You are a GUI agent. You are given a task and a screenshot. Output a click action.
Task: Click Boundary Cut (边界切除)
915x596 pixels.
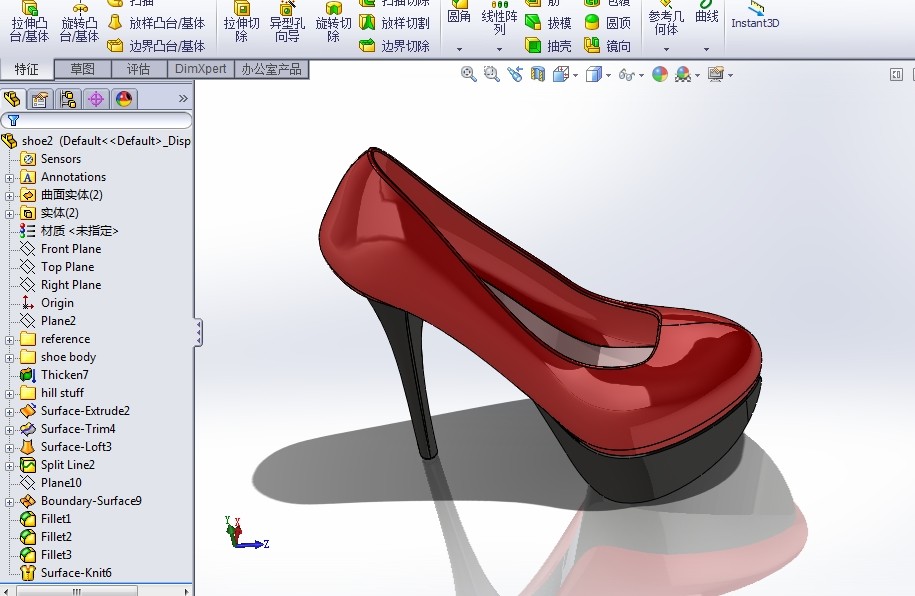394,46
